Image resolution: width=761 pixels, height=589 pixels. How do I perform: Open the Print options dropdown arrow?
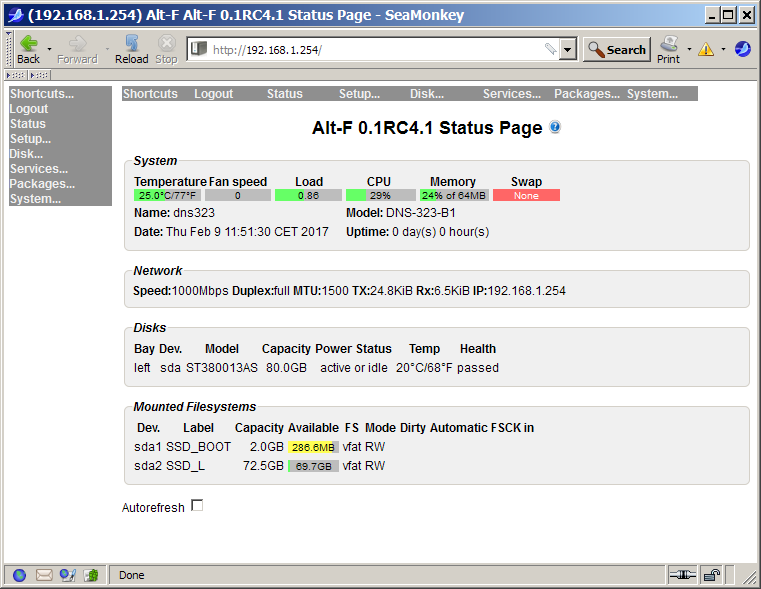689,49
